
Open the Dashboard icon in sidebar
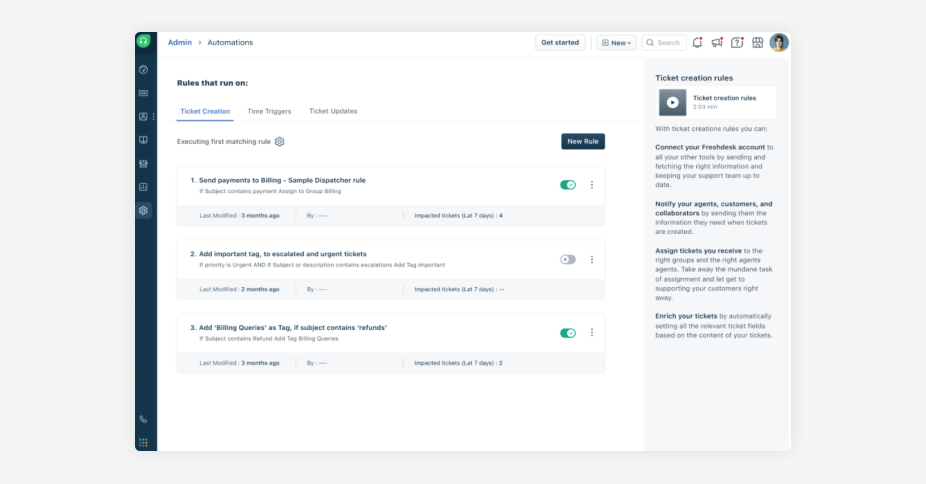pyautogui.click(x=144, y=70)
